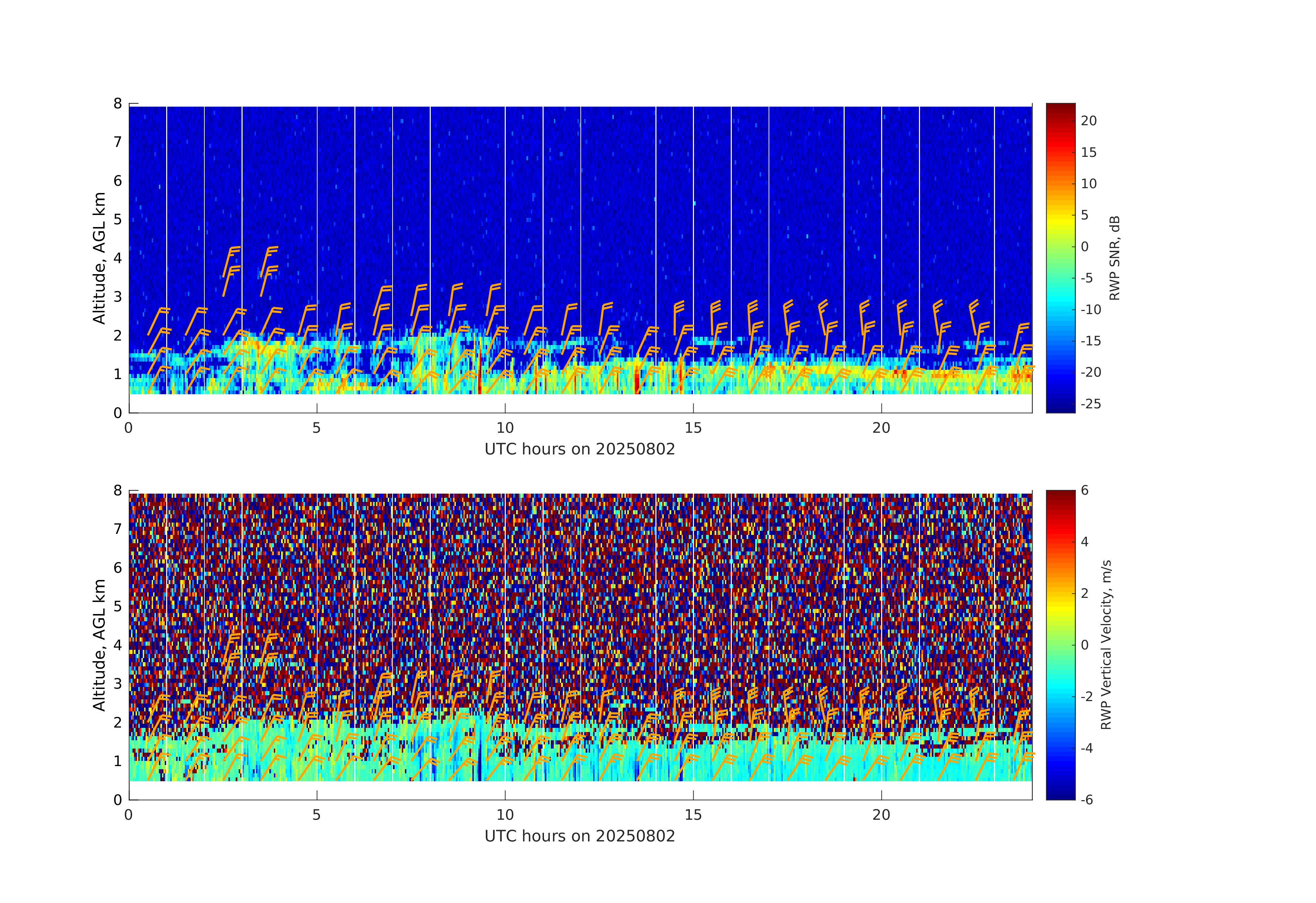The image size is (1316, 903).
Task: Click bottom plot's 'UTC hours on 20250802' label
Action: click(x=580, y=836)
